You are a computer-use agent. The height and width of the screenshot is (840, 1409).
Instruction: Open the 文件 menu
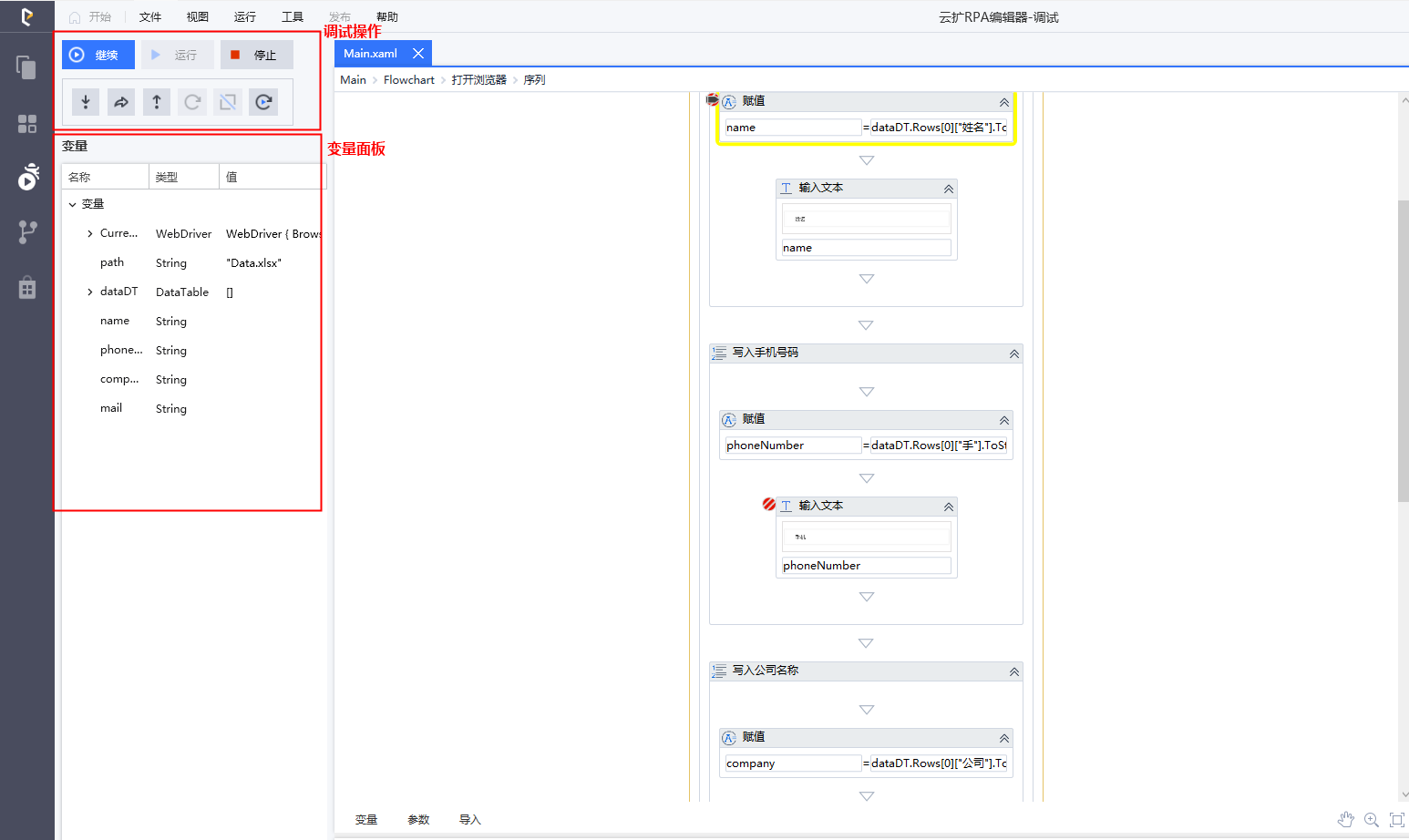[150, 17]
